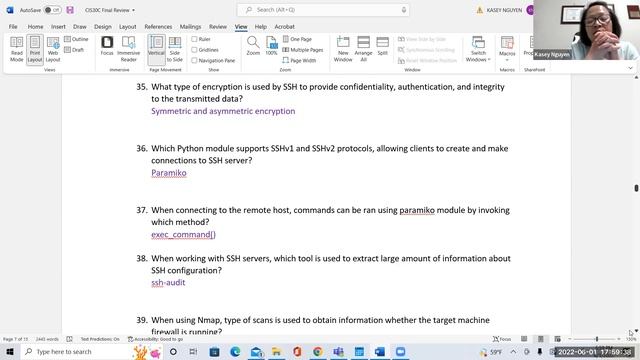The image size is (640, 360).
Task: Toggle the AutoSave switch
Action: [x=52, y=10]
